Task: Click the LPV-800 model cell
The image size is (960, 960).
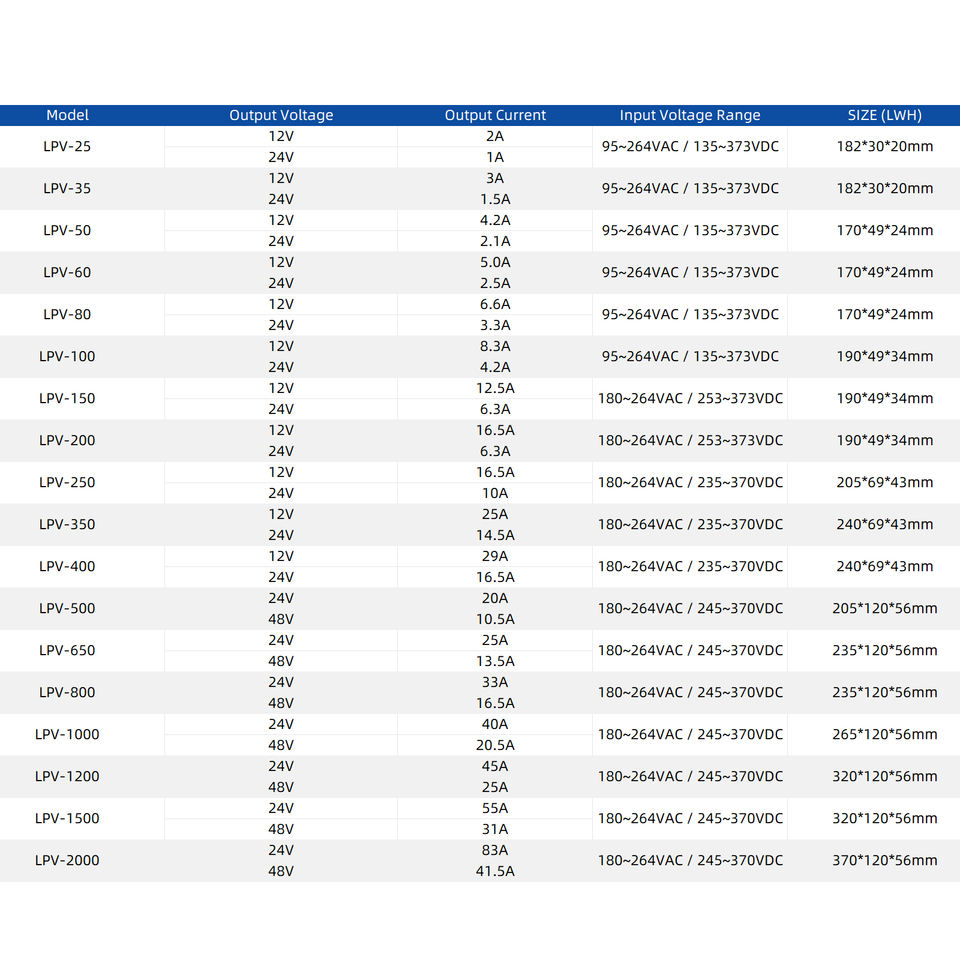Action: tap(67, 692)
